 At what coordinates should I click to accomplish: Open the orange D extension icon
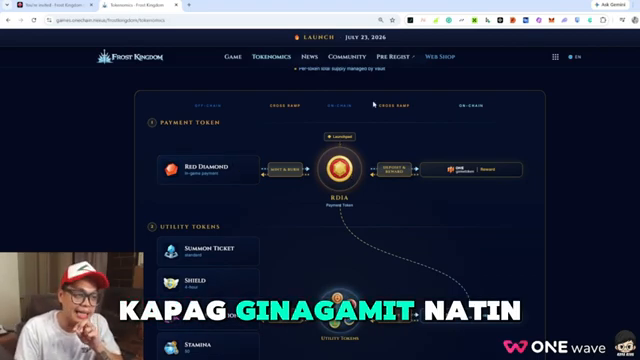pyautogui.click(x=513, y=20)
